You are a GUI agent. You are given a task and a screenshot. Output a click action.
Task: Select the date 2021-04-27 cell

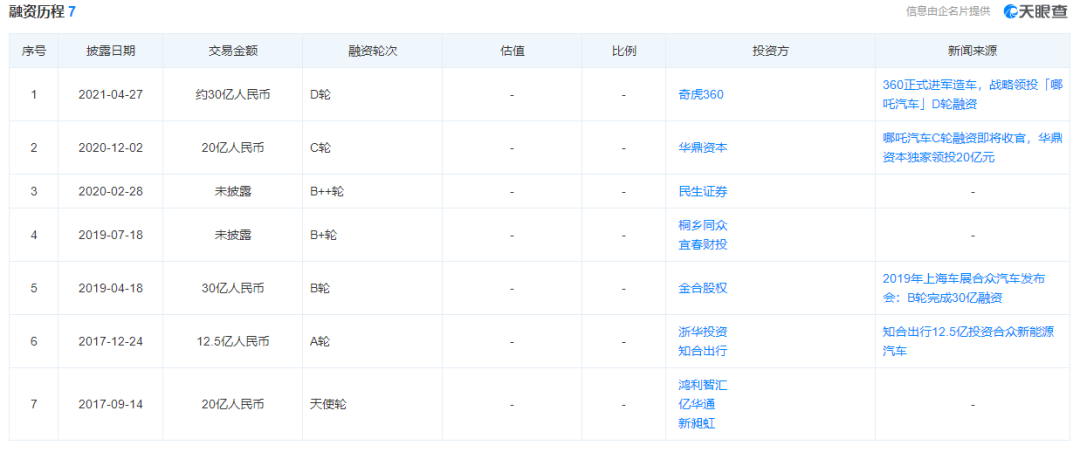click(110, 94)
